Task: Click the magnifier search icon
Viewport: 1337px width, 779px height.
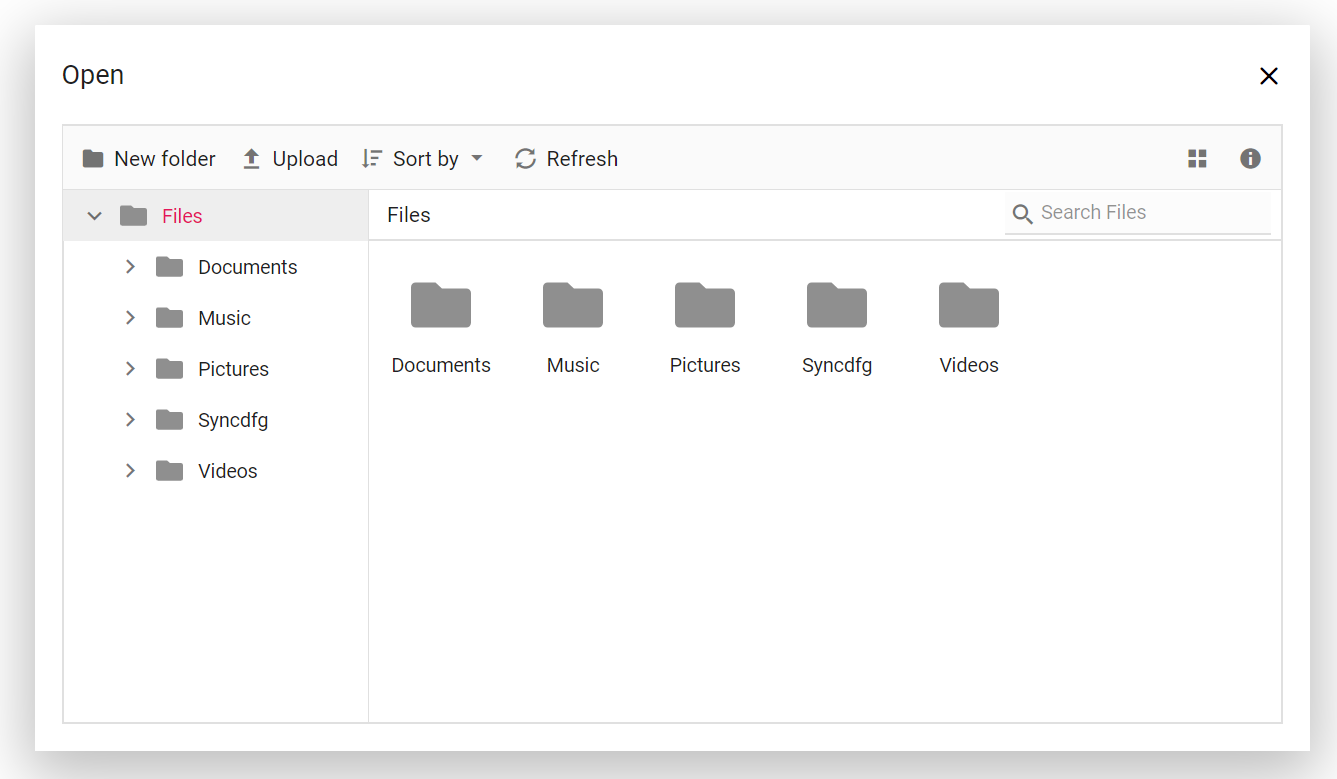Action: (1022, 214)
